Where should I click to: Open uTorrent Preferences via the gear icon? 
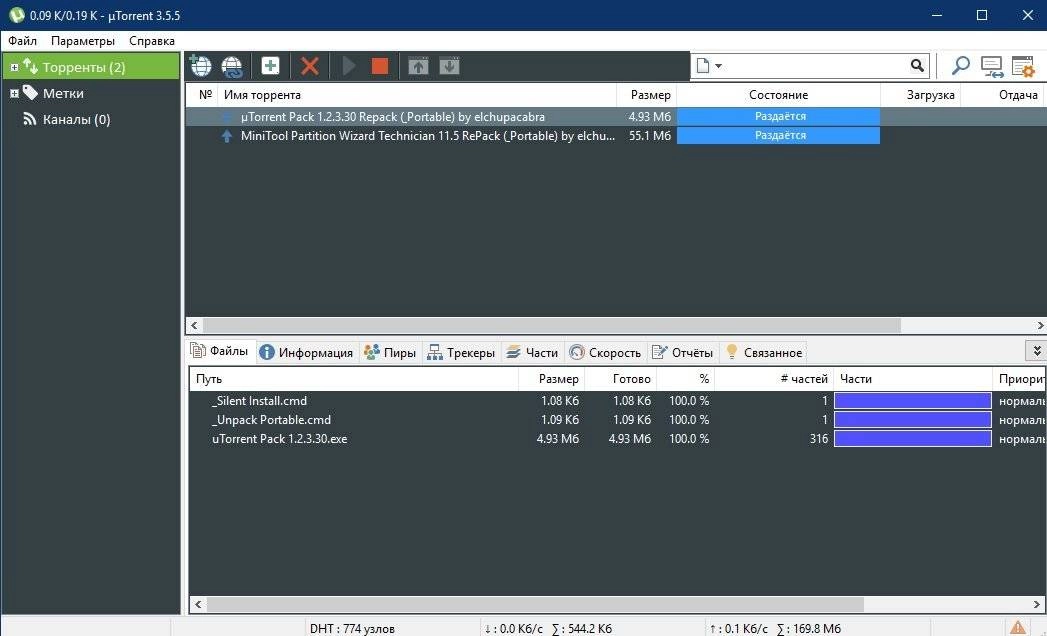pyautogui.click(x=1022, y=65)
